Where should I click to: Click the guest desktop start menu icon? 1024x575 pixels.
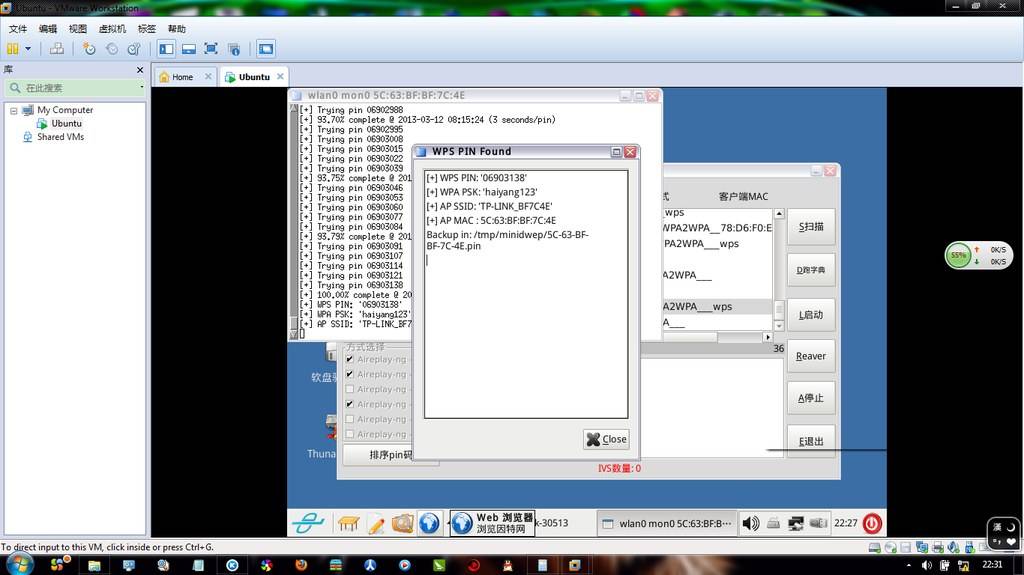click(308, 523)
